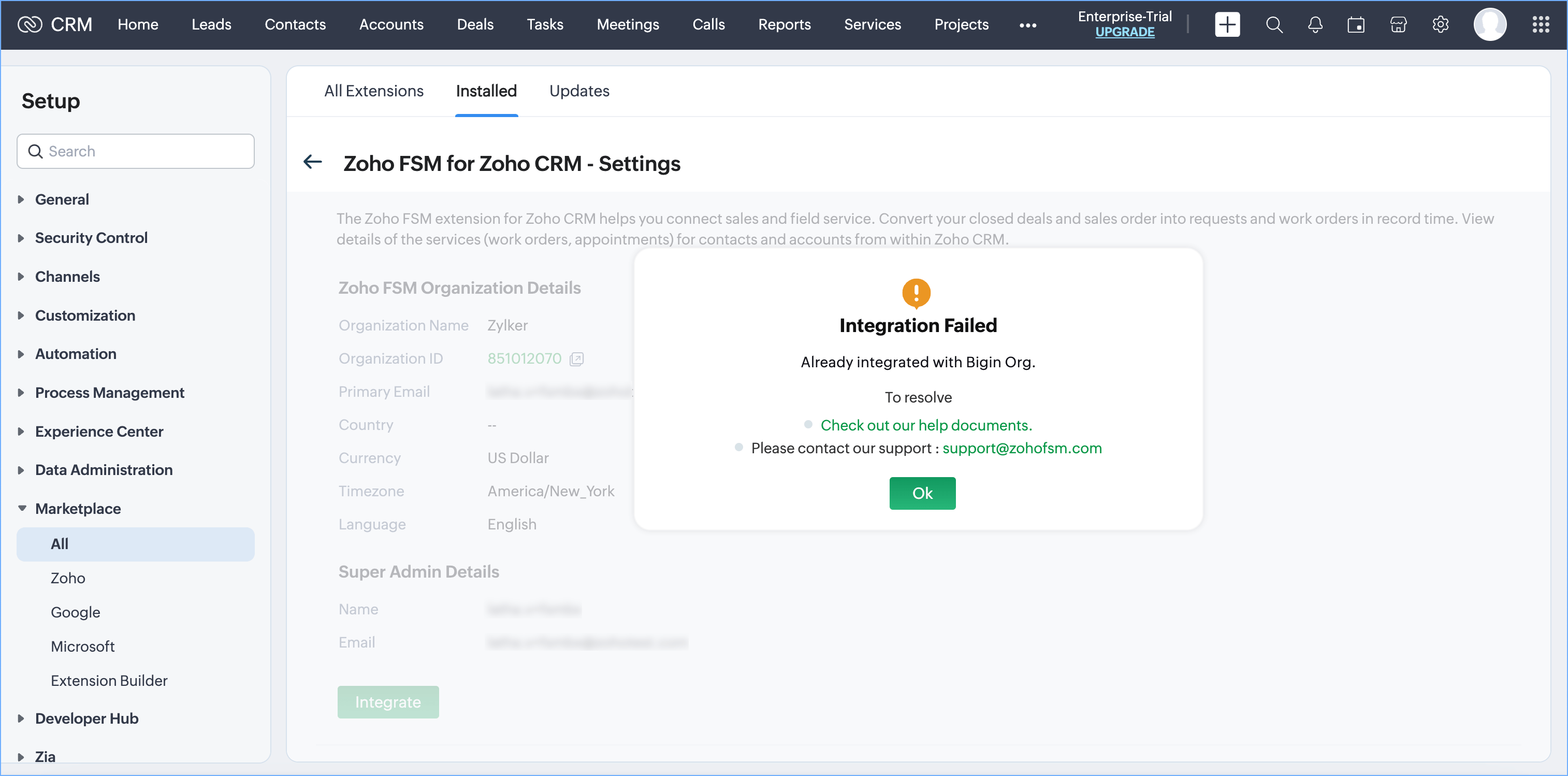Open the notifications bell icon
This screenshot has height=776, width=1568.
coord(1315,24)
